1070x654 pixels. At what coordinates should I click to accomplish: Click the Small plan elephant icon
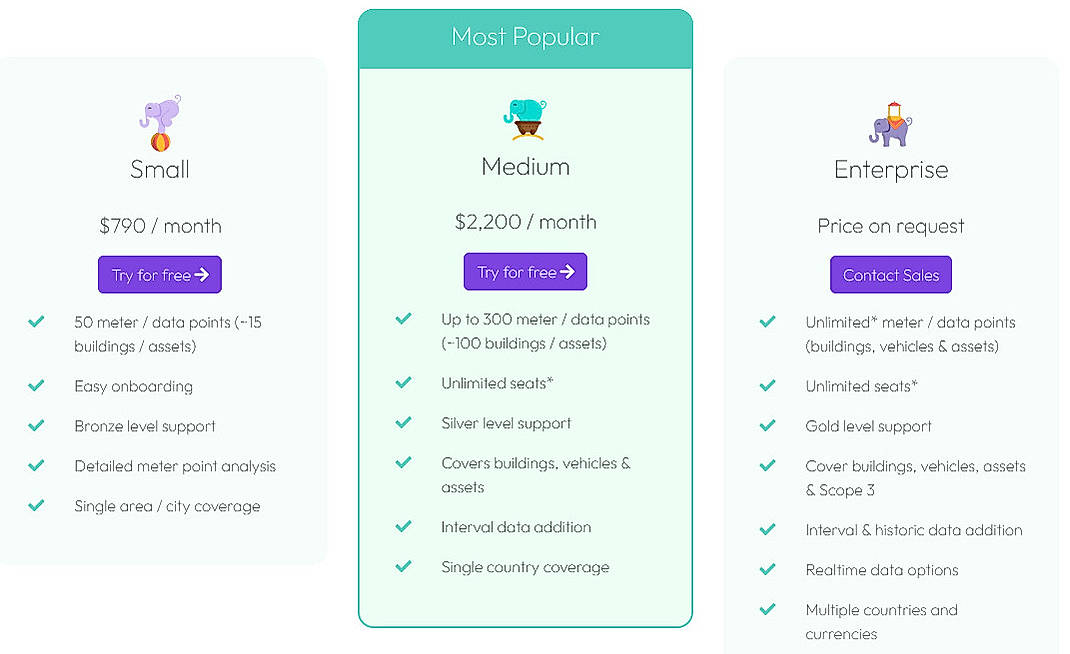point(160,120)
